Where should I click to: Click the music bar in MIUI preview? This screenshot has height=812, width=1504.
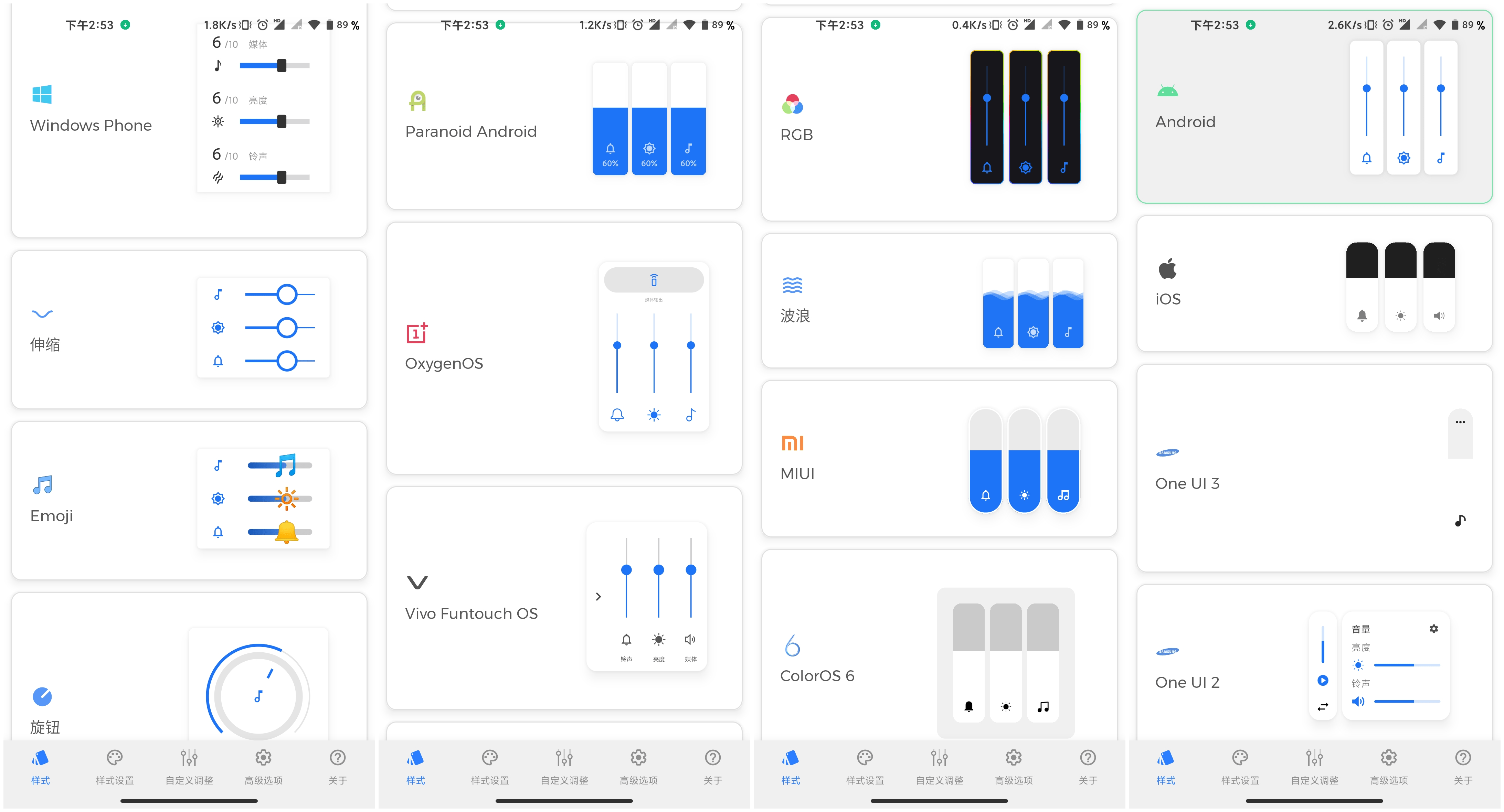click(x=1063, y=461)
